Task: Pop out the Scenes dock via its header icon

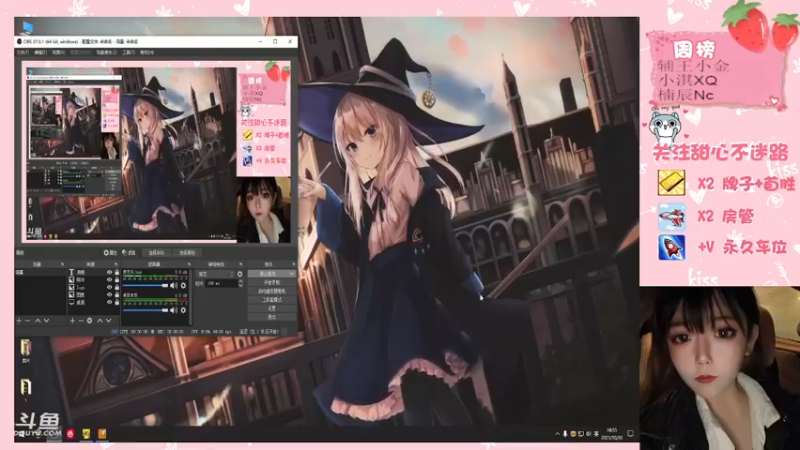Action: coord(62,264)
